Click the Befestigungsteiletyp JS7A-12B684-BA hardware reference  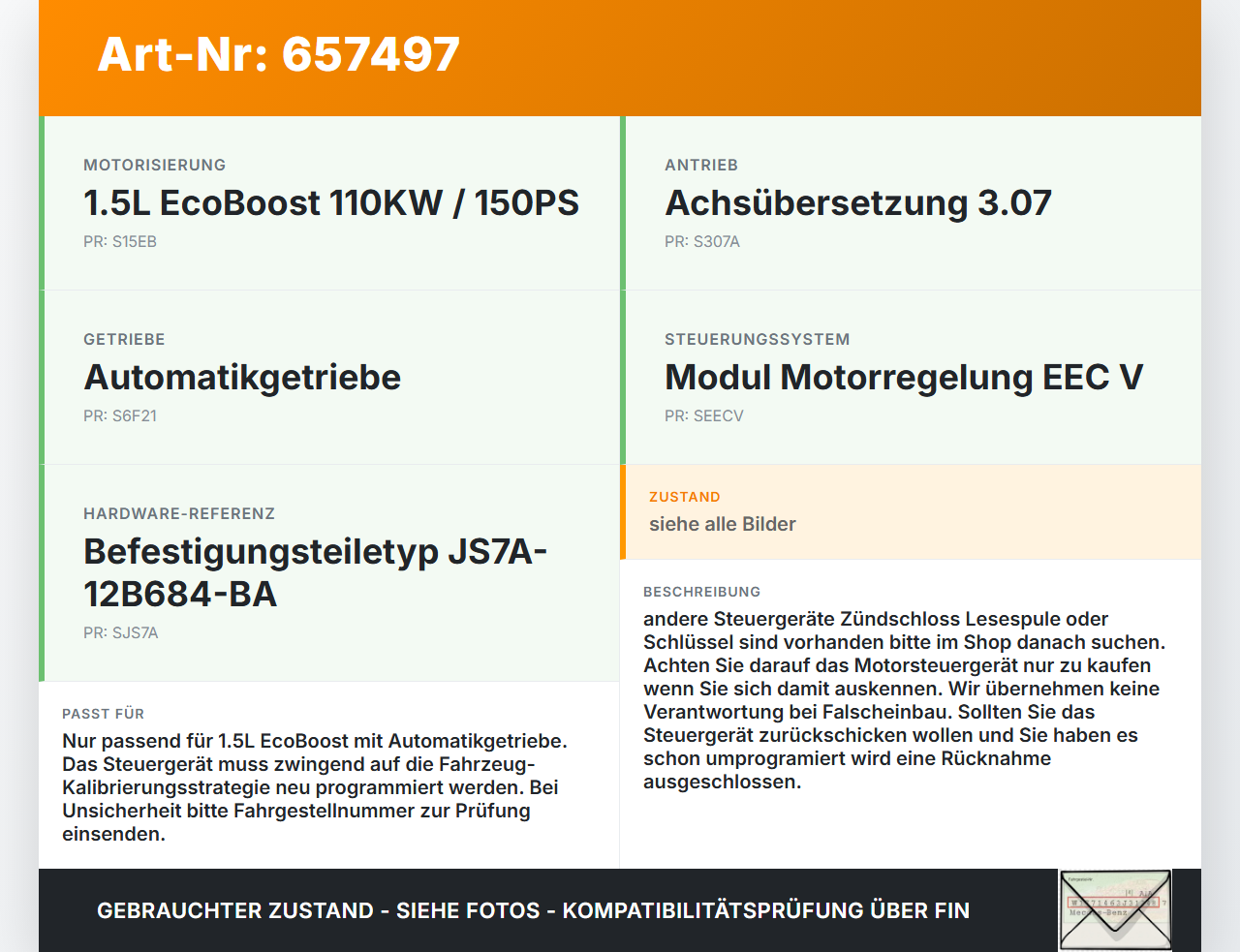316,572
